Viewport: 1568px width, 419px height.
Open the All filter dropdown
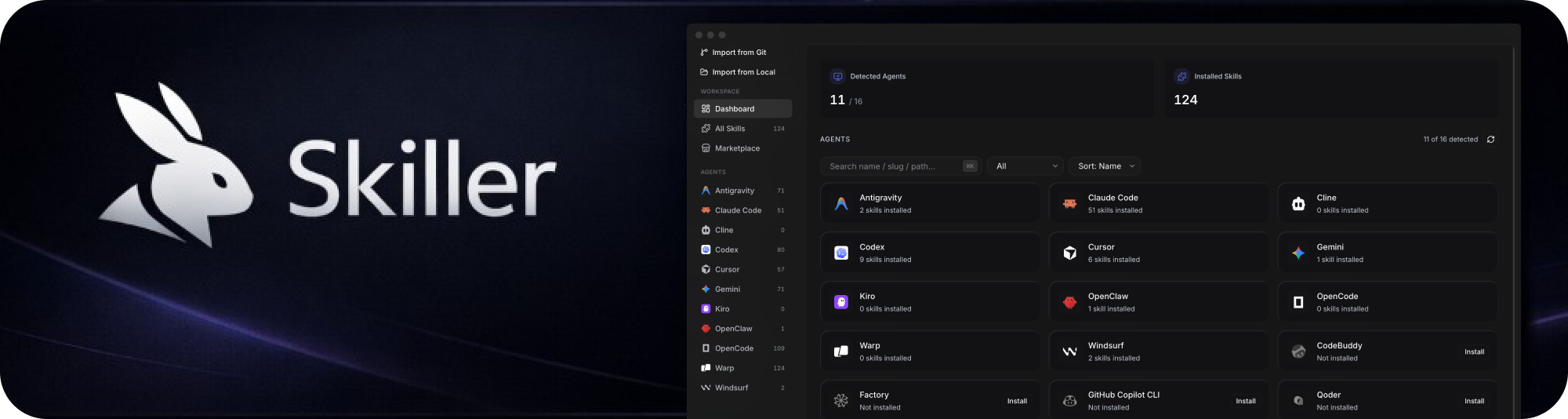click(x=1026, y=166)
